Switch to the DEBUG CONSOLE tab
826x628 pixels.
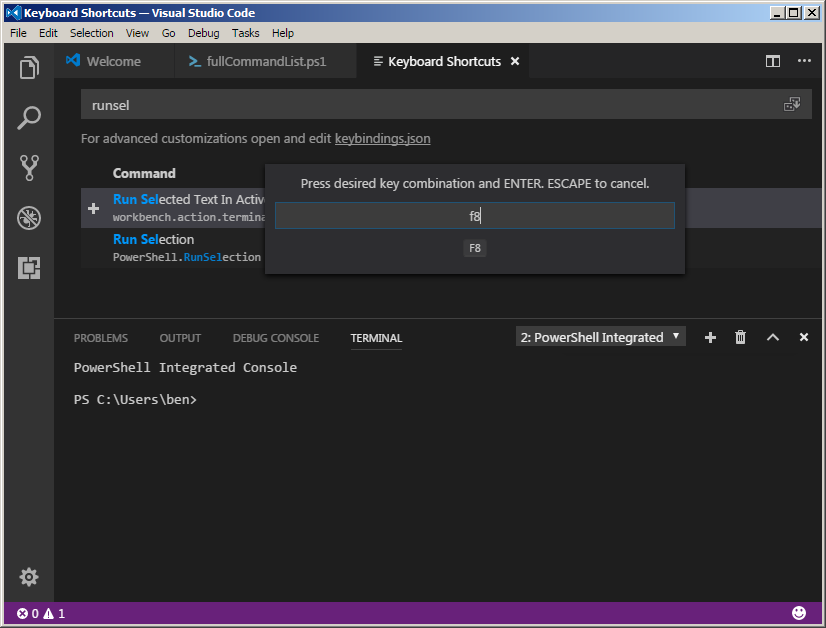276,338
